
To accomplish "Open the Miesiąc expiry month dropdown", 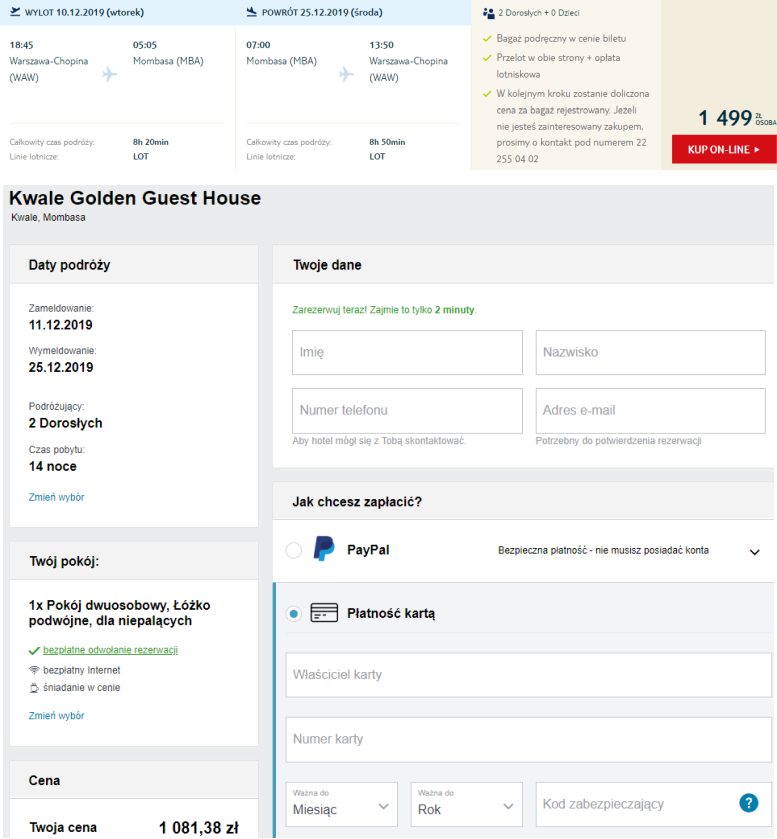I will pos(343,804).
